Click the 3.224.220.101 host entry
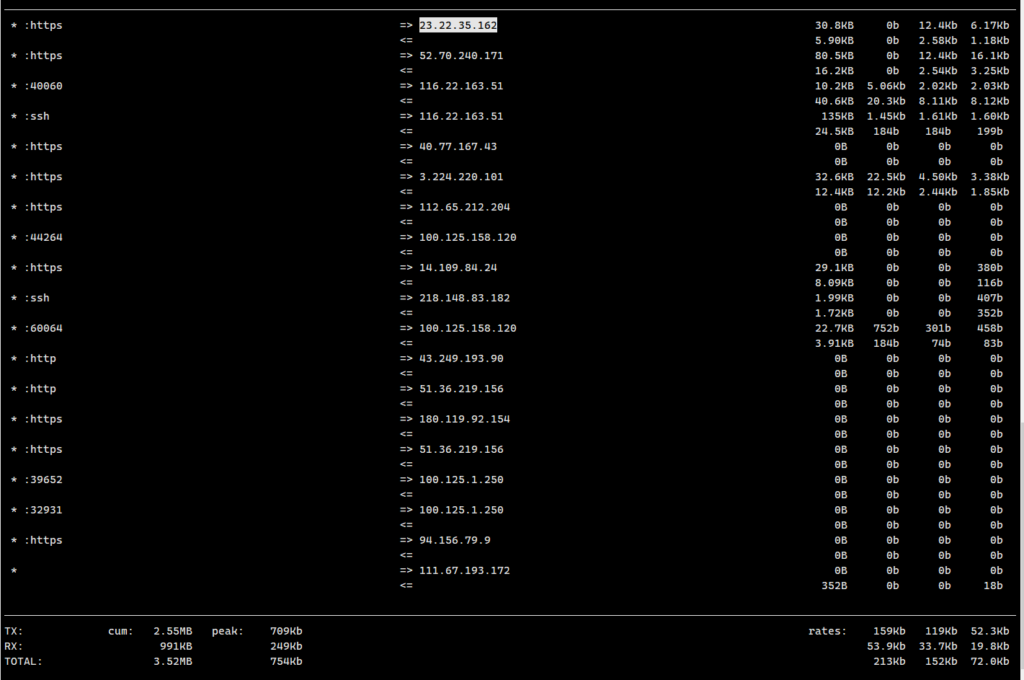The image size is (1024, 680). pyautogui.click(x=461, y=177)
